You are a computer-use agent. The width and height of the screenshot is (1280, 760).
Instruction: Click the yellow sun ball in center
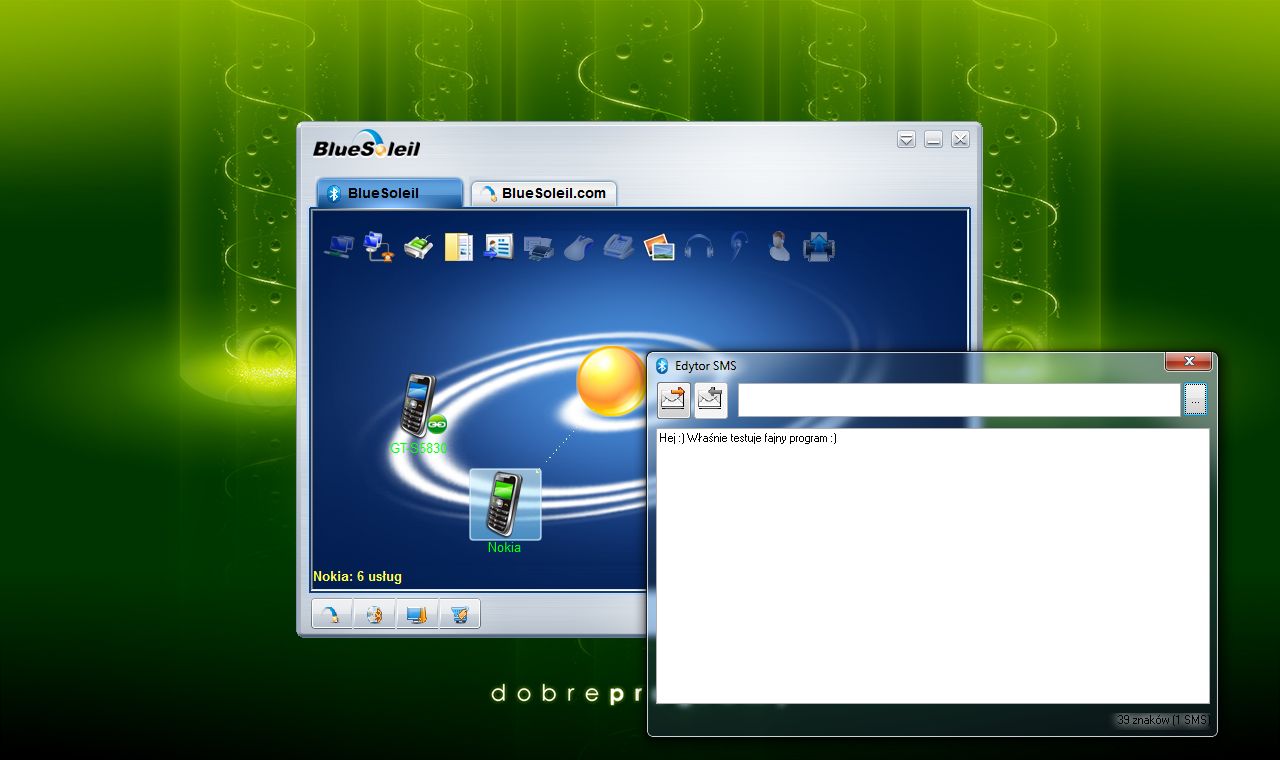click(611, 381)
